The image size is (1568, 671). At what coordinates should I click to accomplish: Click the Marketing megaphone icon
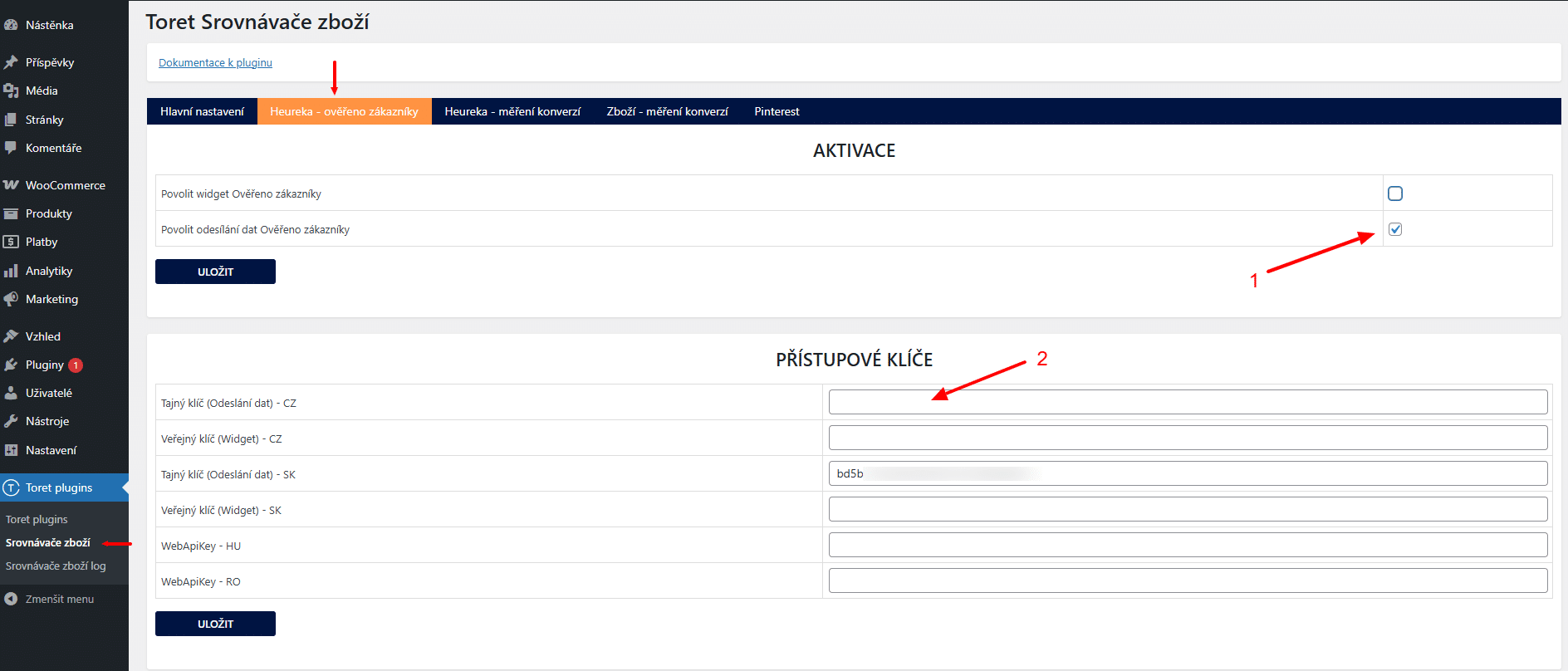[11, 299]
